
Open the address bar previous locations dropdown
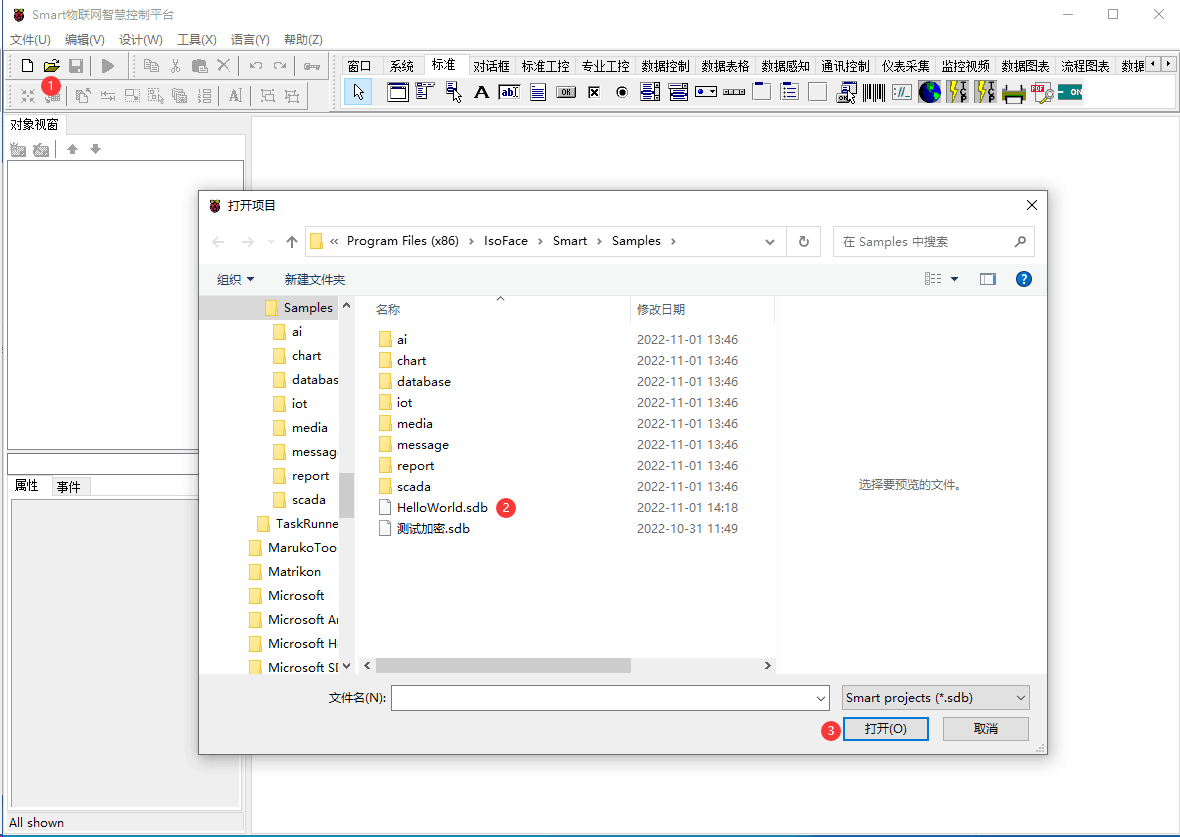click(770, 242)
